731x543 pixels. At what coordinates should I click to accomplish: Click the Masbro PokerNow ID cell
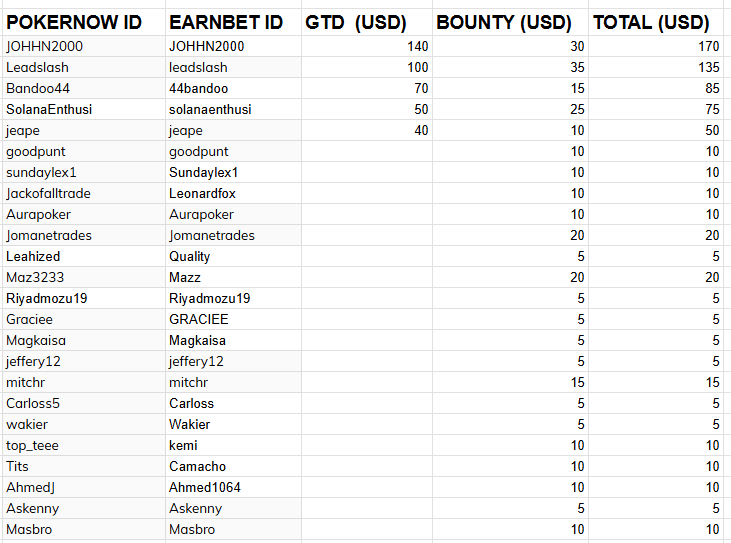pos(31,529)
